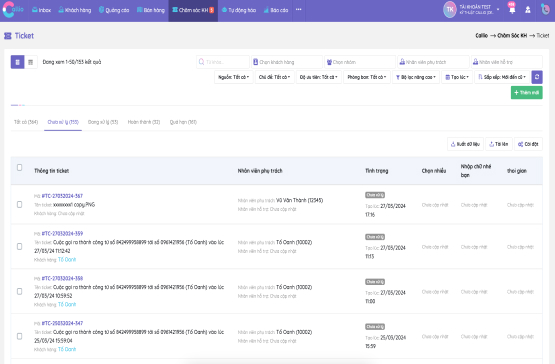Switch to the Quá hạn tab
Image resolution: width=555 pixels, height=364 pixels.
[x=183, y=122]
